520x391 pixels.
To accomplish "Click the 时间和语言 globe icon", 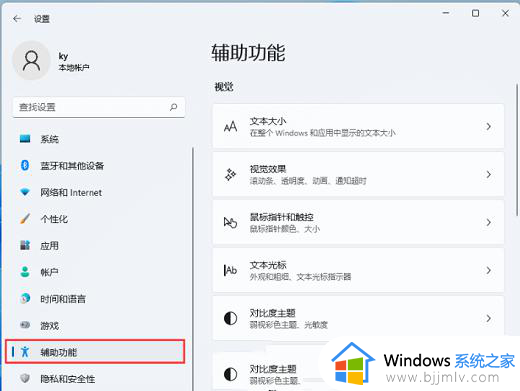I will pos(25,299).
